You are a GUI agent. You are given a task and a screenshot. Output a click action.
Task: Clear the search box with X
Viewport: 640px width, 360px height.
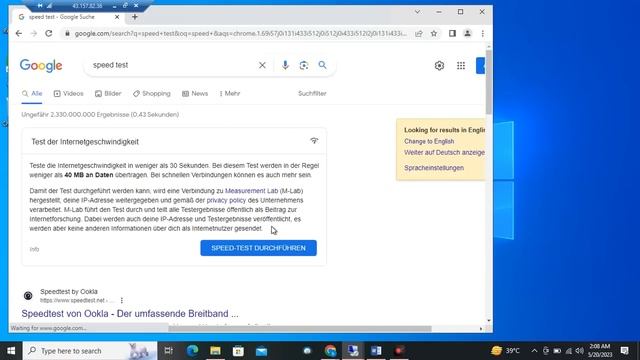(x=262, y=65)
